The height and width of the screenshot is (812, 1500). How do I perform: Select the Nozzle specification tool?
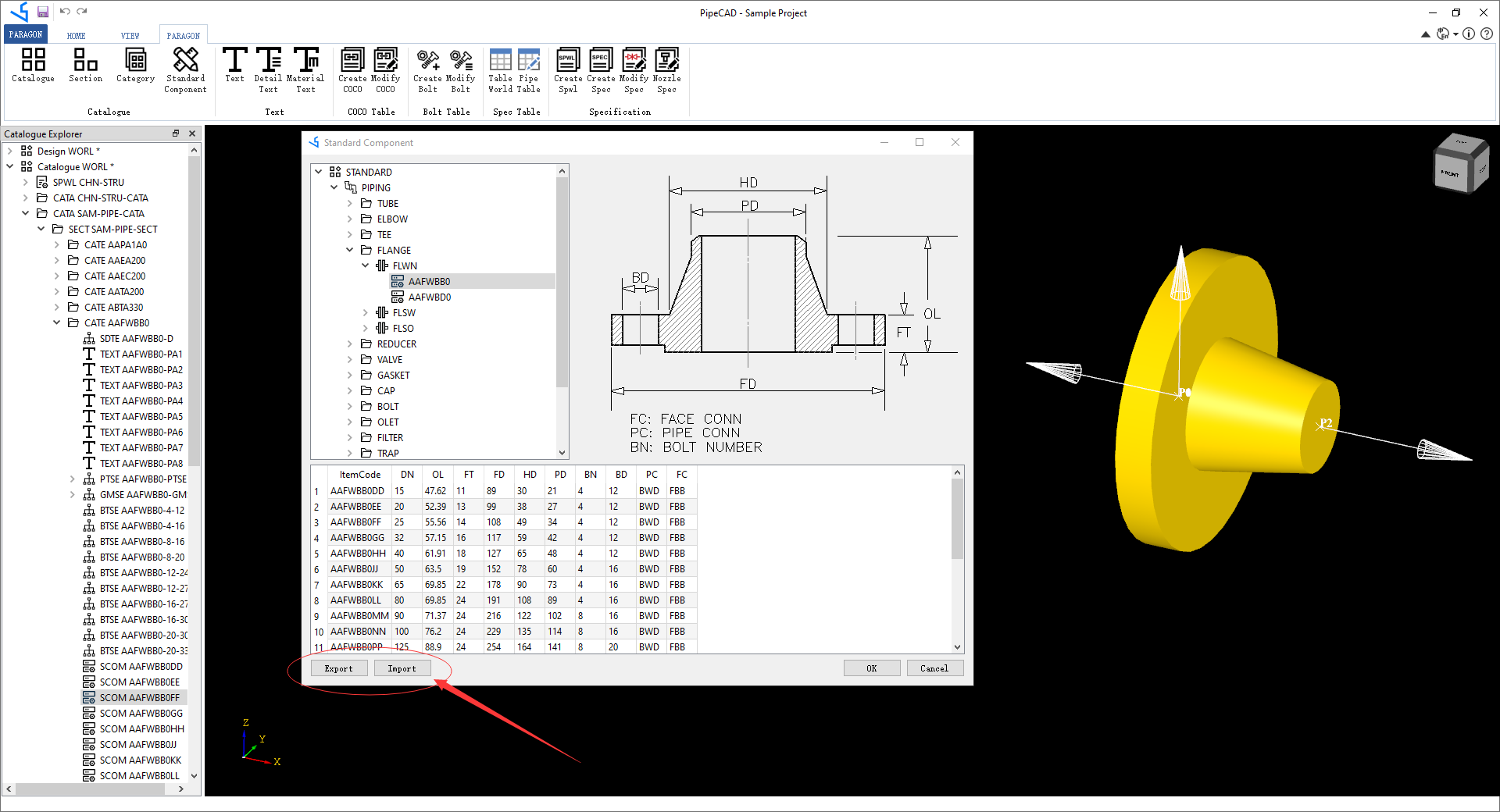pos(667,69)
